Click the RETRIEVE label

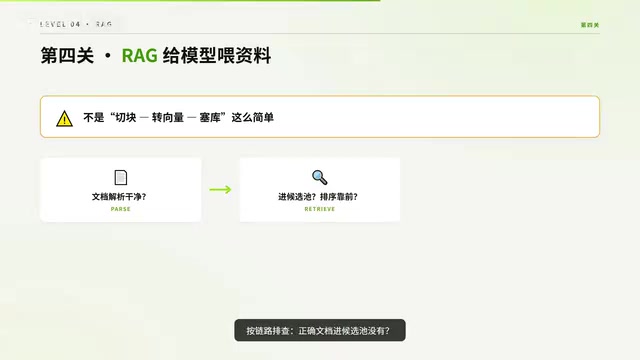320,209
